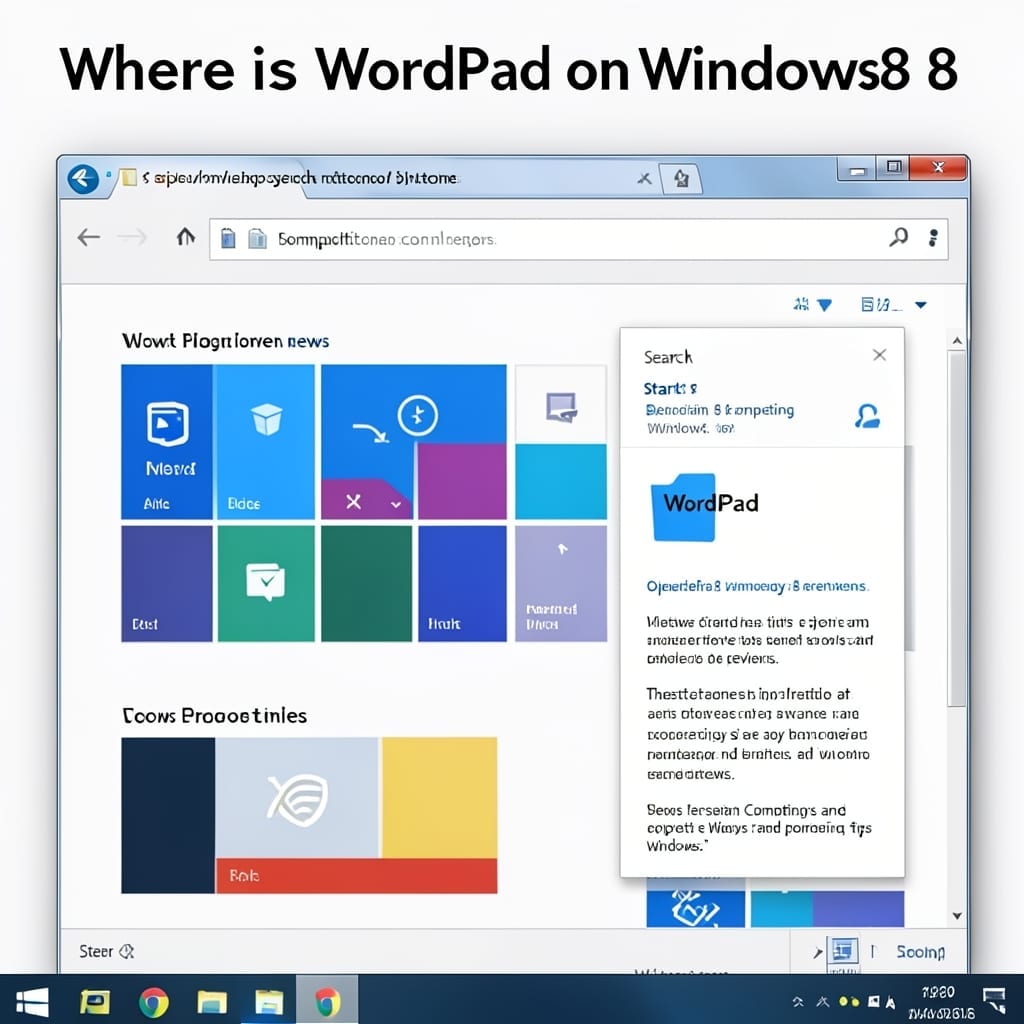Click the white tile with monitor icon
Image resolution: width=1024 pixels, height=1024 pixels.
(x=560, y=404)
